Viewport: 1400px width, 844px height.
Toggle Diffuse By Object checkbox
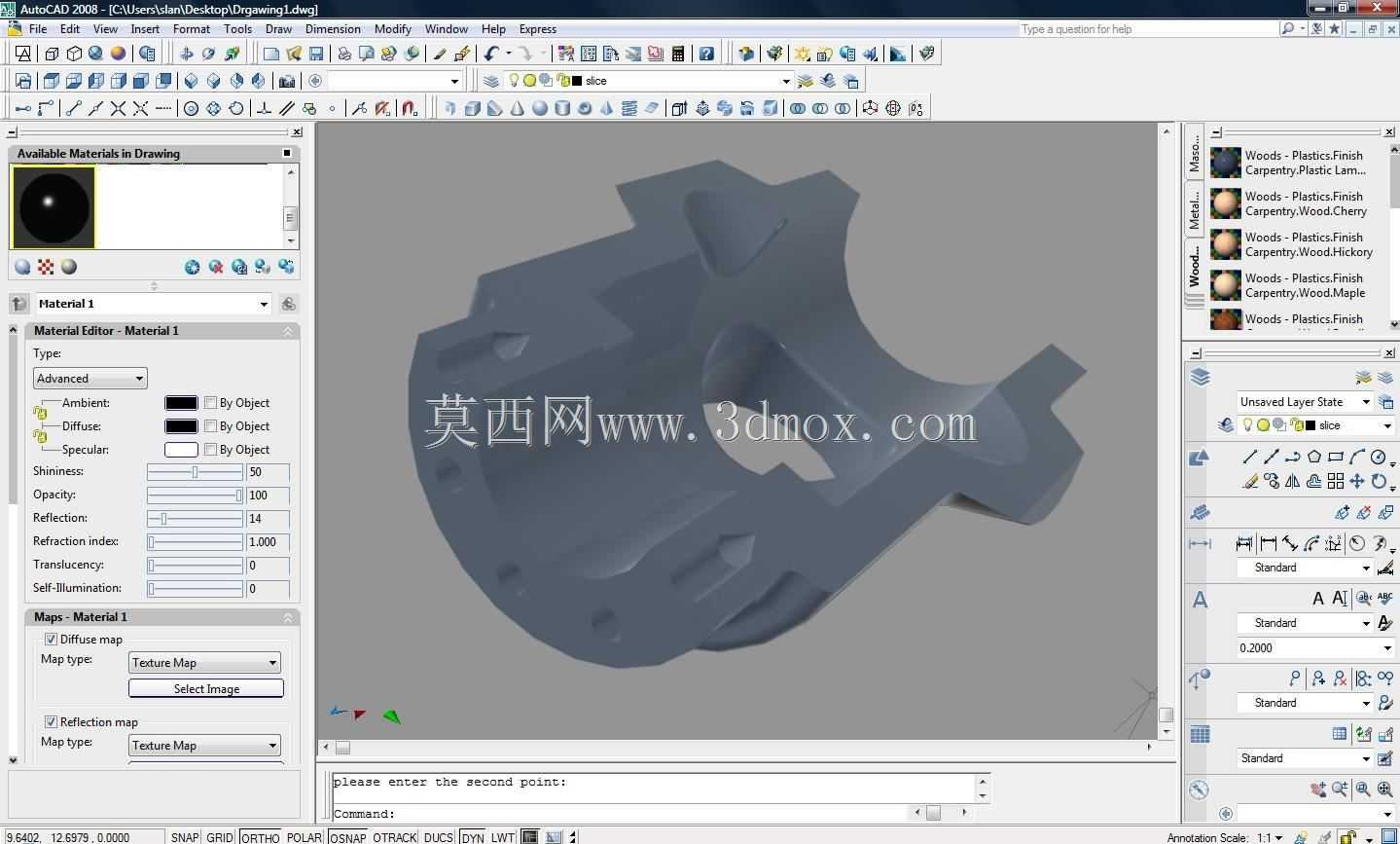210,425
